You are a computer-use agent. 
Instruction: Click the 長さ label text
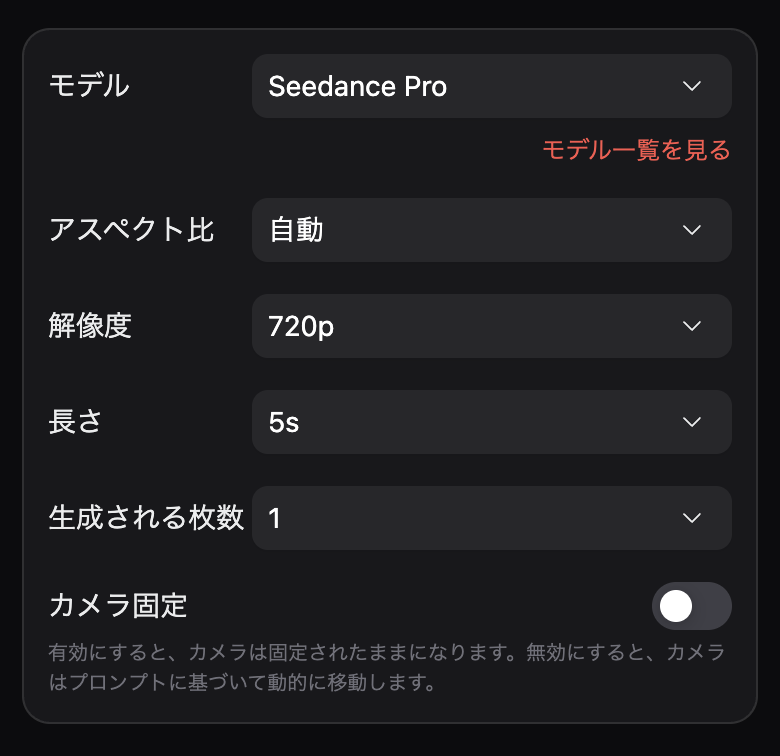tap(76, 422)
